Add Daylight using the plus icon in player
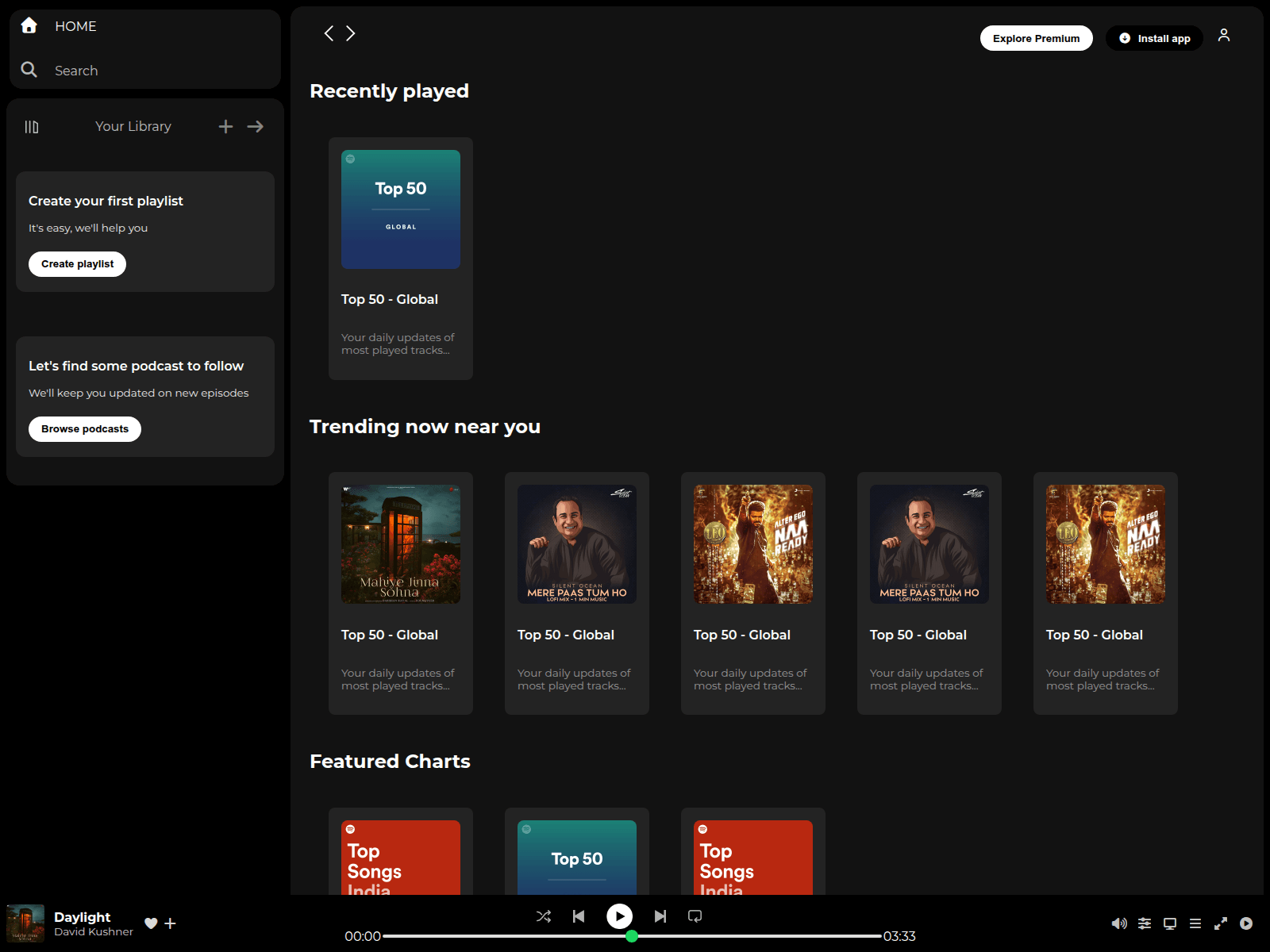The width and height of the screenshot is (1270, 952). (170, 923)
